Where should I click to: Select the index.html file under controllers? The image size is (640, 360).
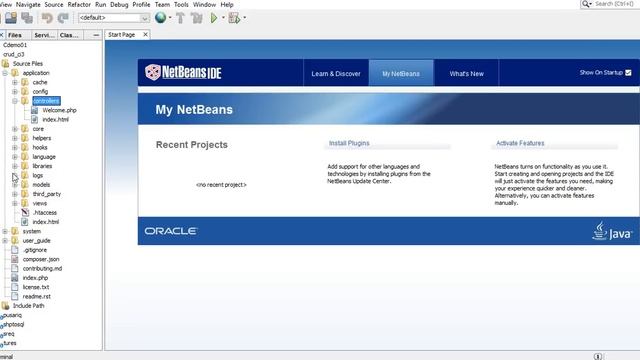56,120
